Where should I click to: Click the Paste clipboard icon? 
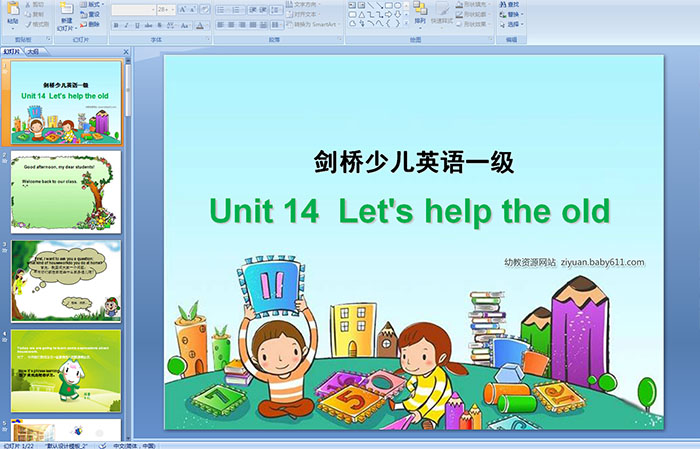tap(13, 9)
